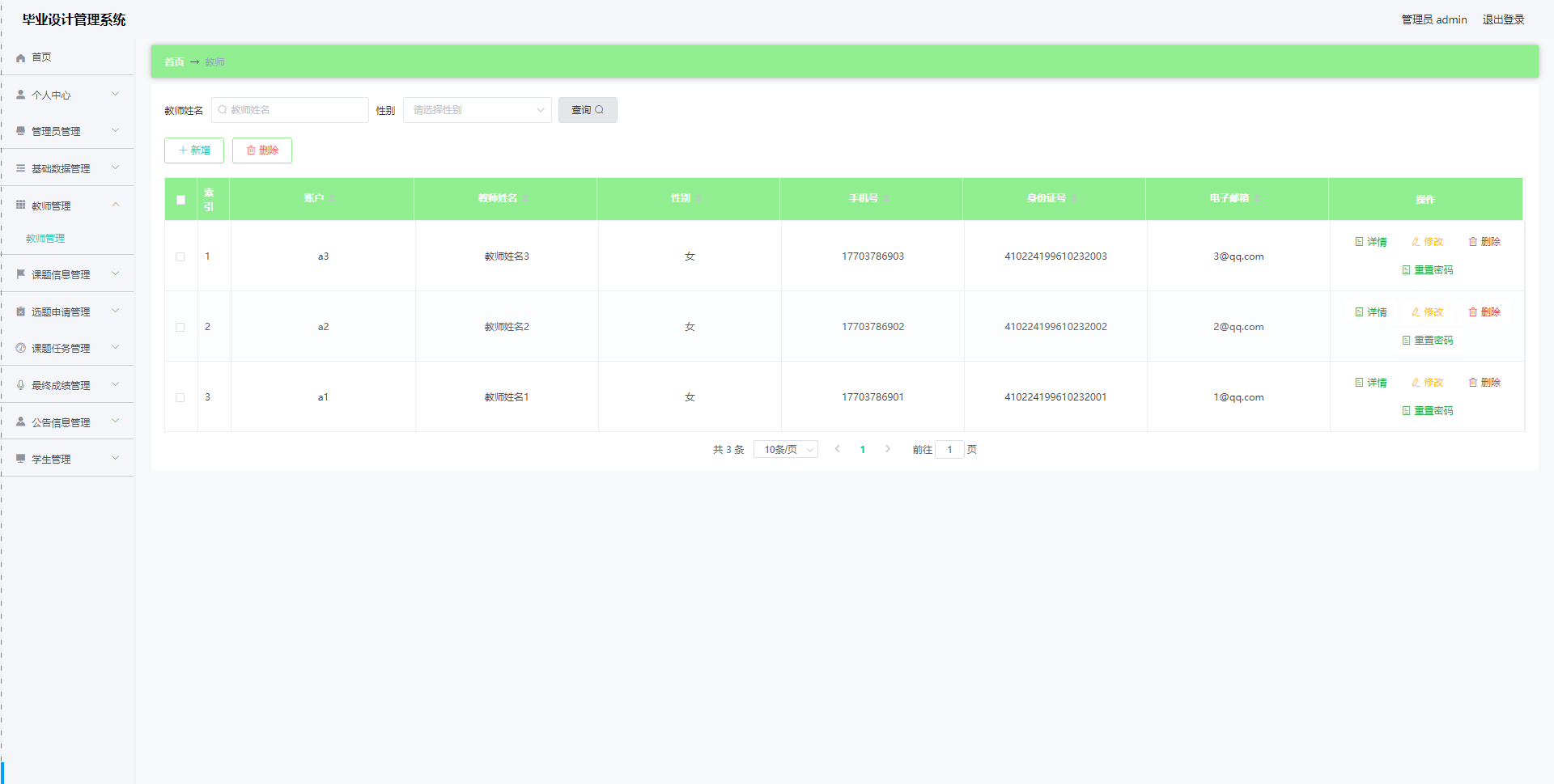Collapse 教师管理 menu chevron
The image size is (1554, 784).
coord(116,205)
